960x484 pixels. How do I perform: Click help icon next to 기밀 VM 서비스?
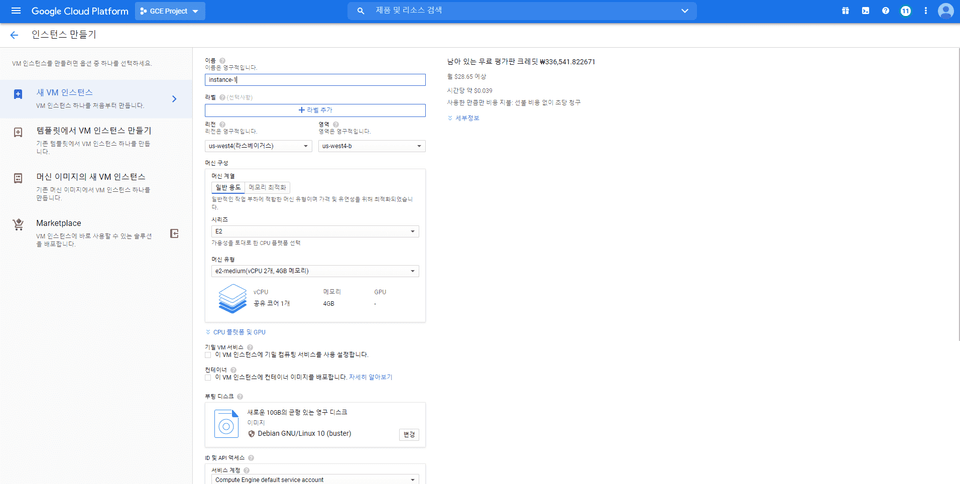250,347
